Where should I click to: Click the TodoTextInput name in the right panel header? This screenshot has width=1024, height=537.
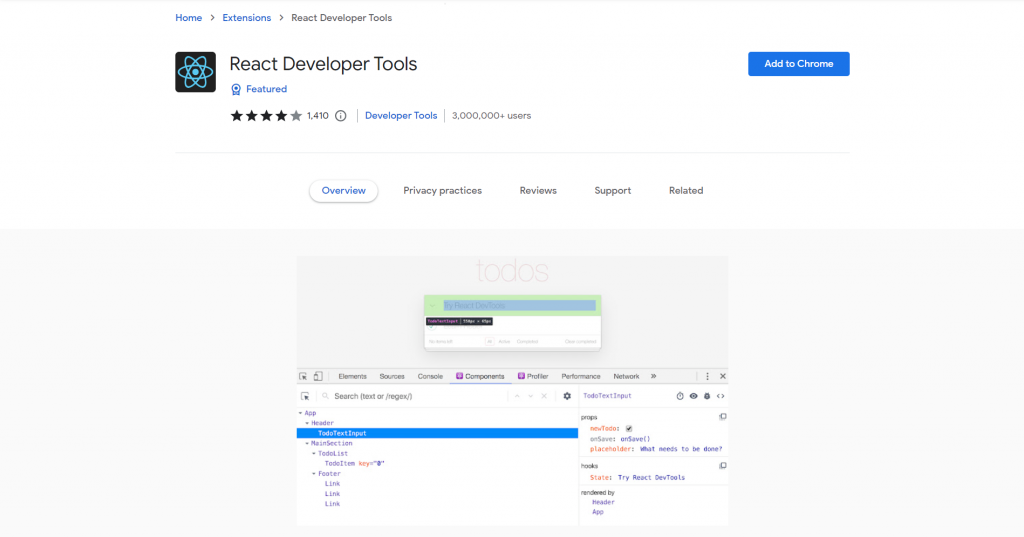[607, 396]
